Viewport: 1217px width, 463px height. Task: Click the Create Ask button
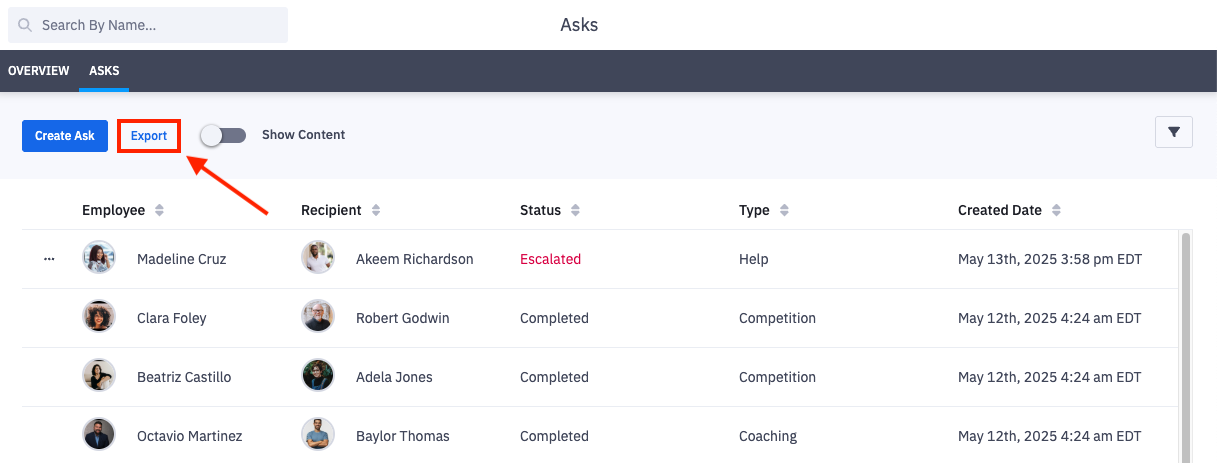pyautogui.click(x=65, y=136)
